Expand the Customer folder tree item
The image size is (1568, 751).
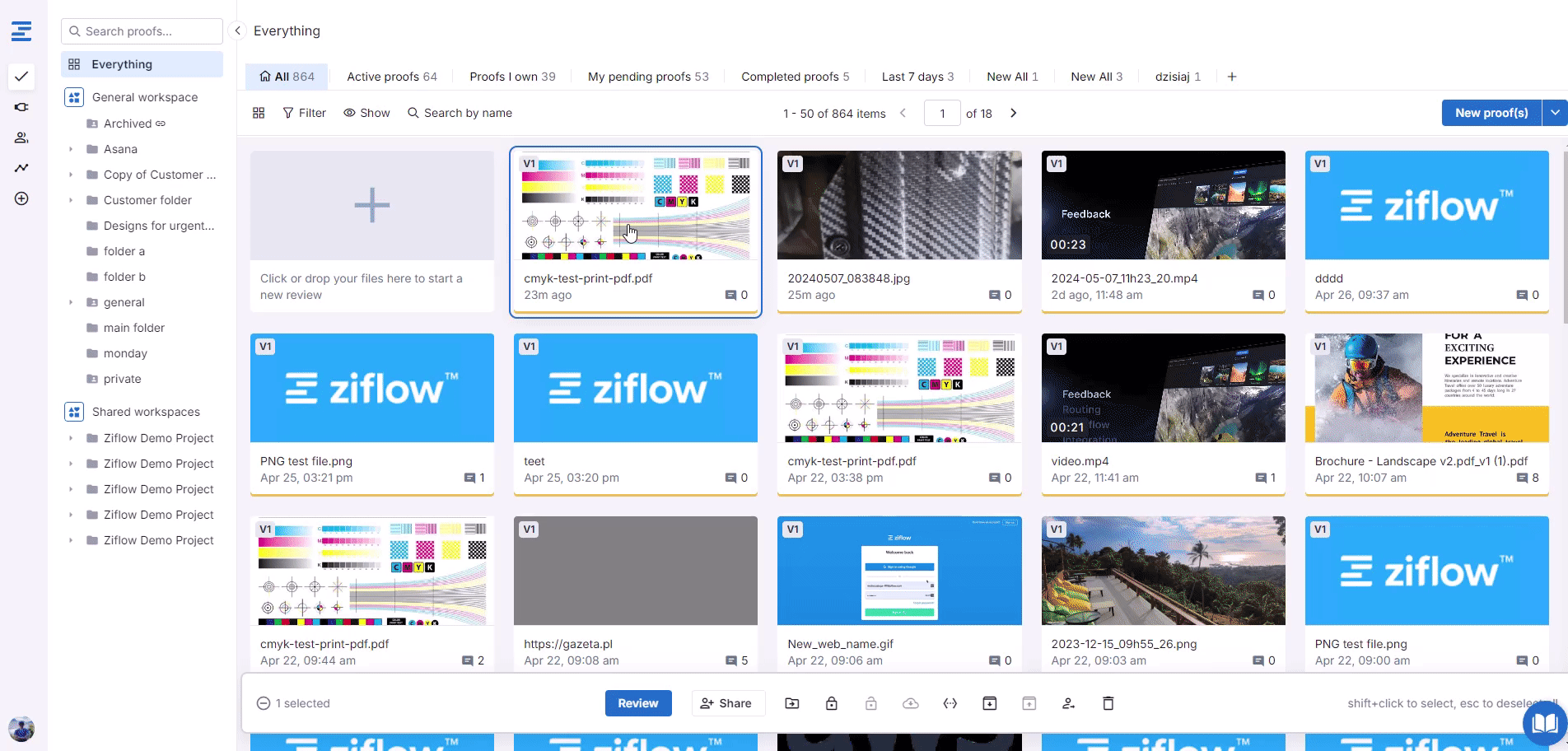pyautogui.click(x=71, y=200)
